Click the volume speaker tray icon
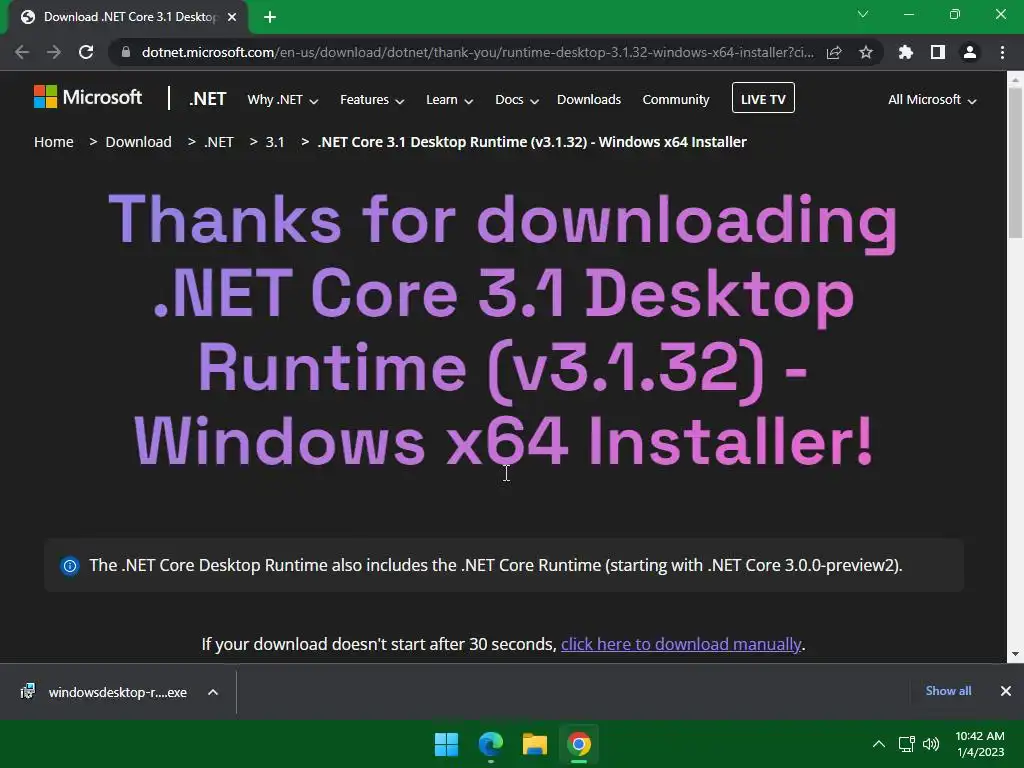 click(x=931, y=744)
